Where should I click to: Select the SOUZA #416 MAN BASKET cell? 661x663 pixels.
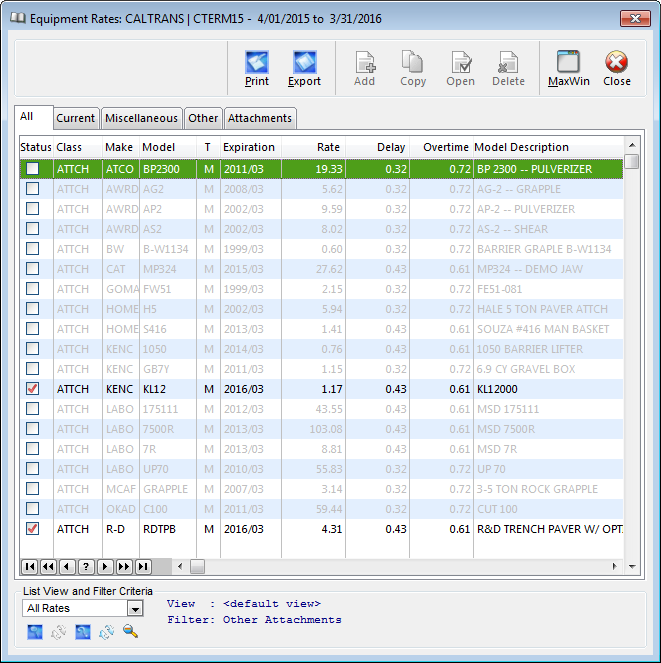(549, 329)
